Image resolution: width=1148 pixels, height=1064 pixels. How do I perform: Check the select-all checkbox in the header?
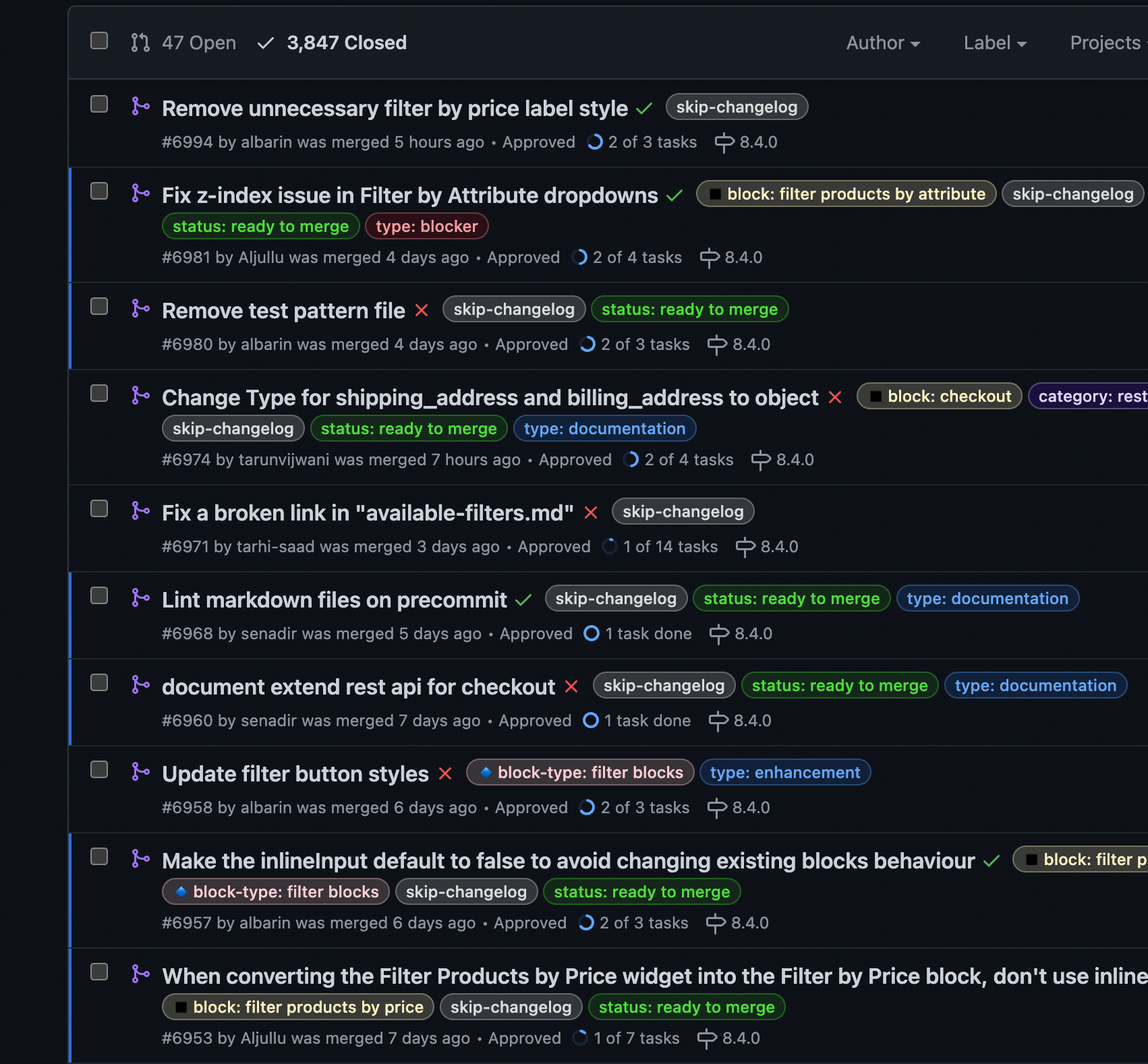click(98, 41)
